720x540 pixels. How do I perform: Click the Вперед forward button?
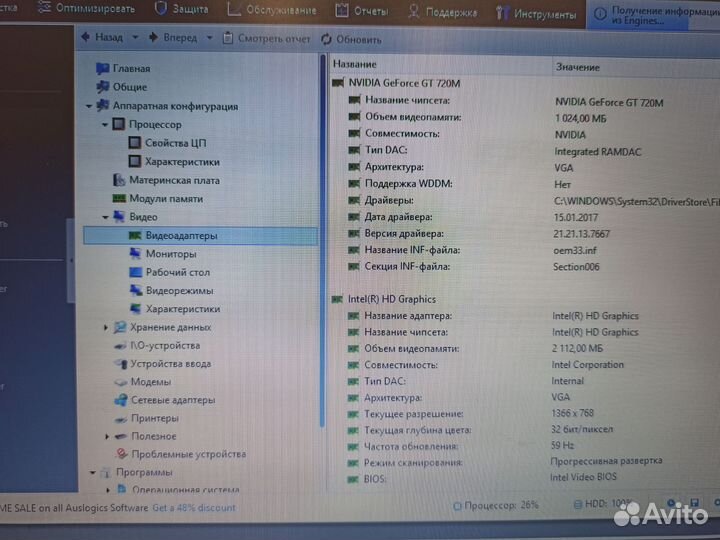pyautogui.click(x=173, y=38)
